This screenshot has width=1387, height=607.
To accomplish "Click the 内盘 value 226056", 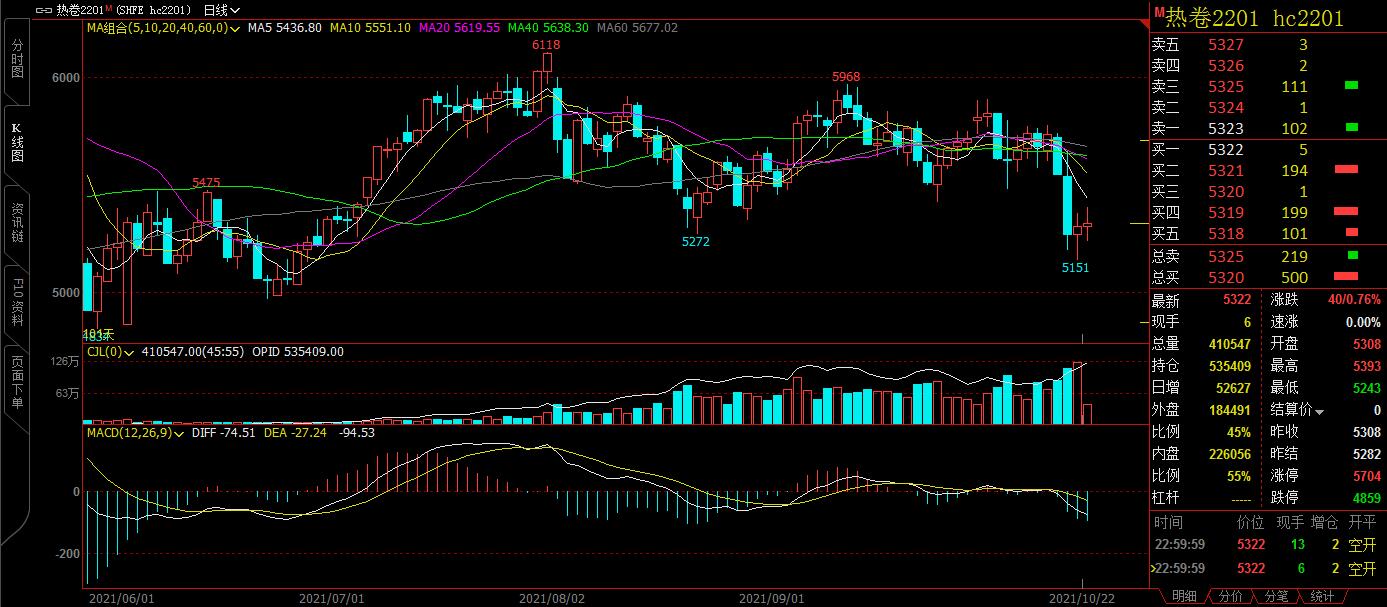I will 1229,454.
